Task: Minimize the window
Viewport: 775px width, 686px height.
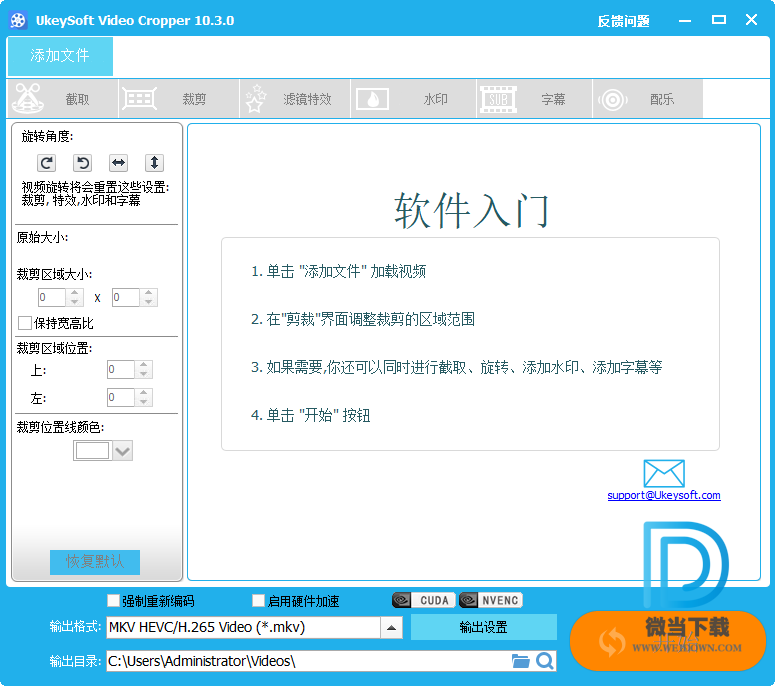Action: [685, 21]
